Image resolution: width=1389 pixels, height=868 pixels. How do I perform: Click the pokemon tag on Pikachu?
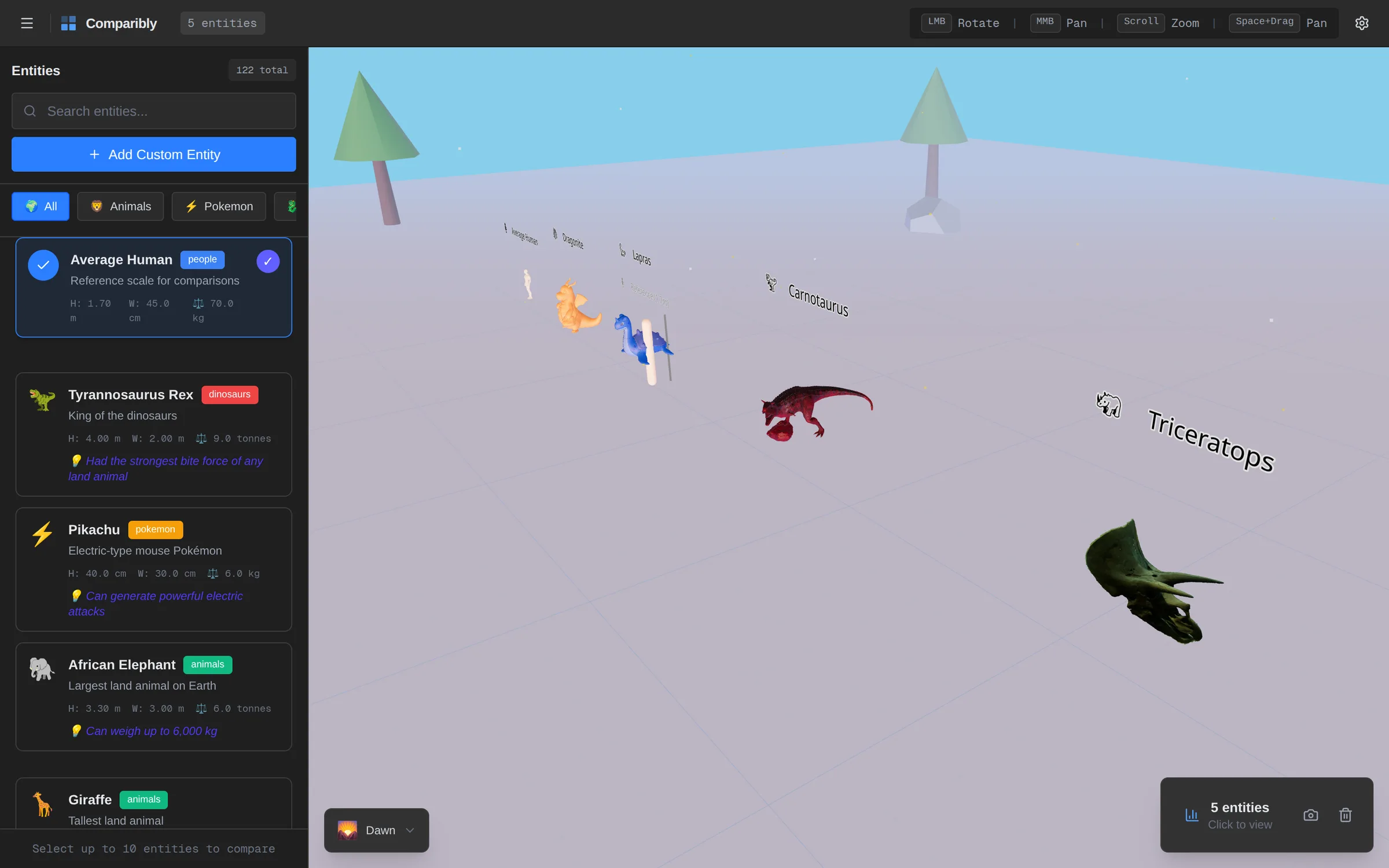click(155, 529)
